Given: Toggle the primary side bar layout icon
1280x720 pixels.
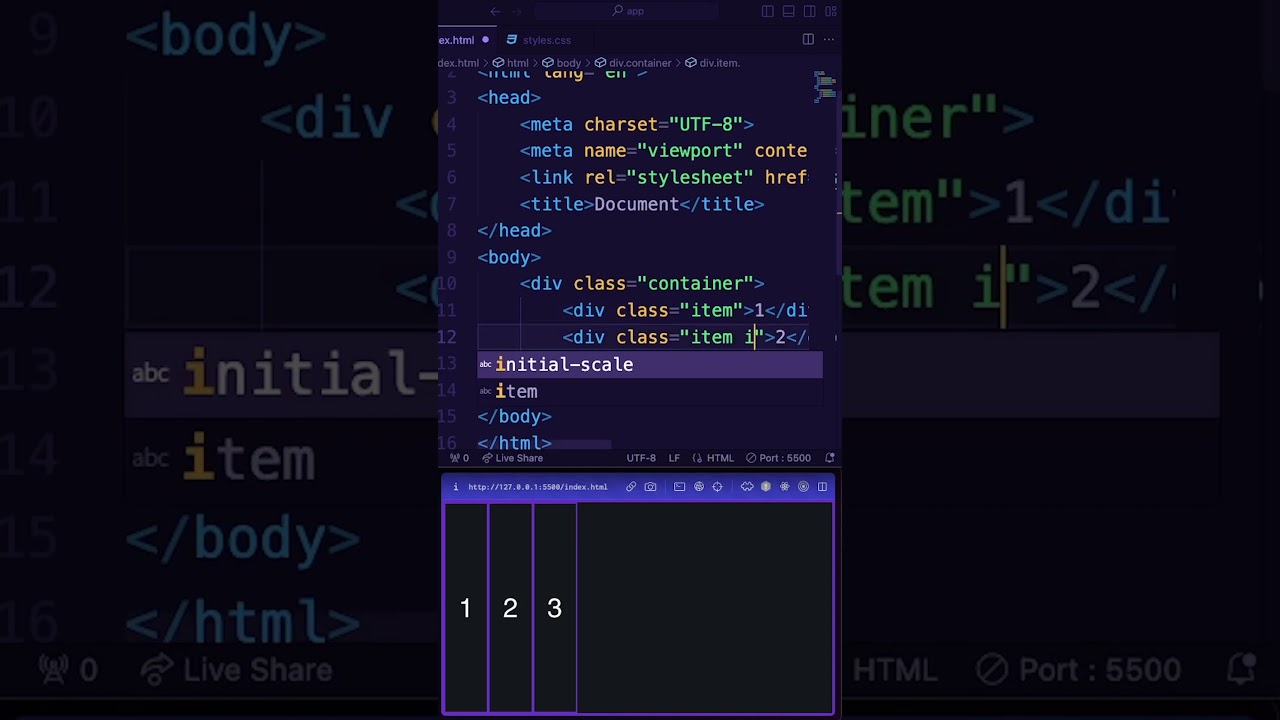Looking at the screenshot, I should tap(767, 11).
